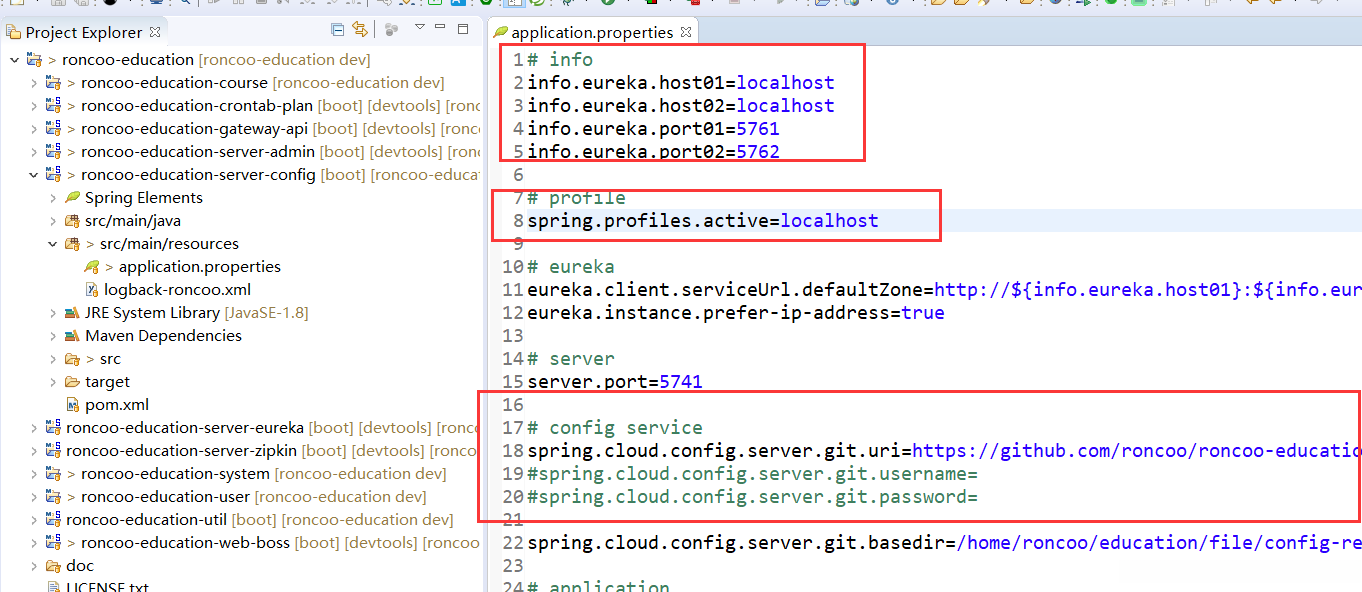Image resolution: width=1362 pixels, height=592 pixels.
Task: Click the leaf icon on application.properties tab
Action: click(x=501, y=32)
